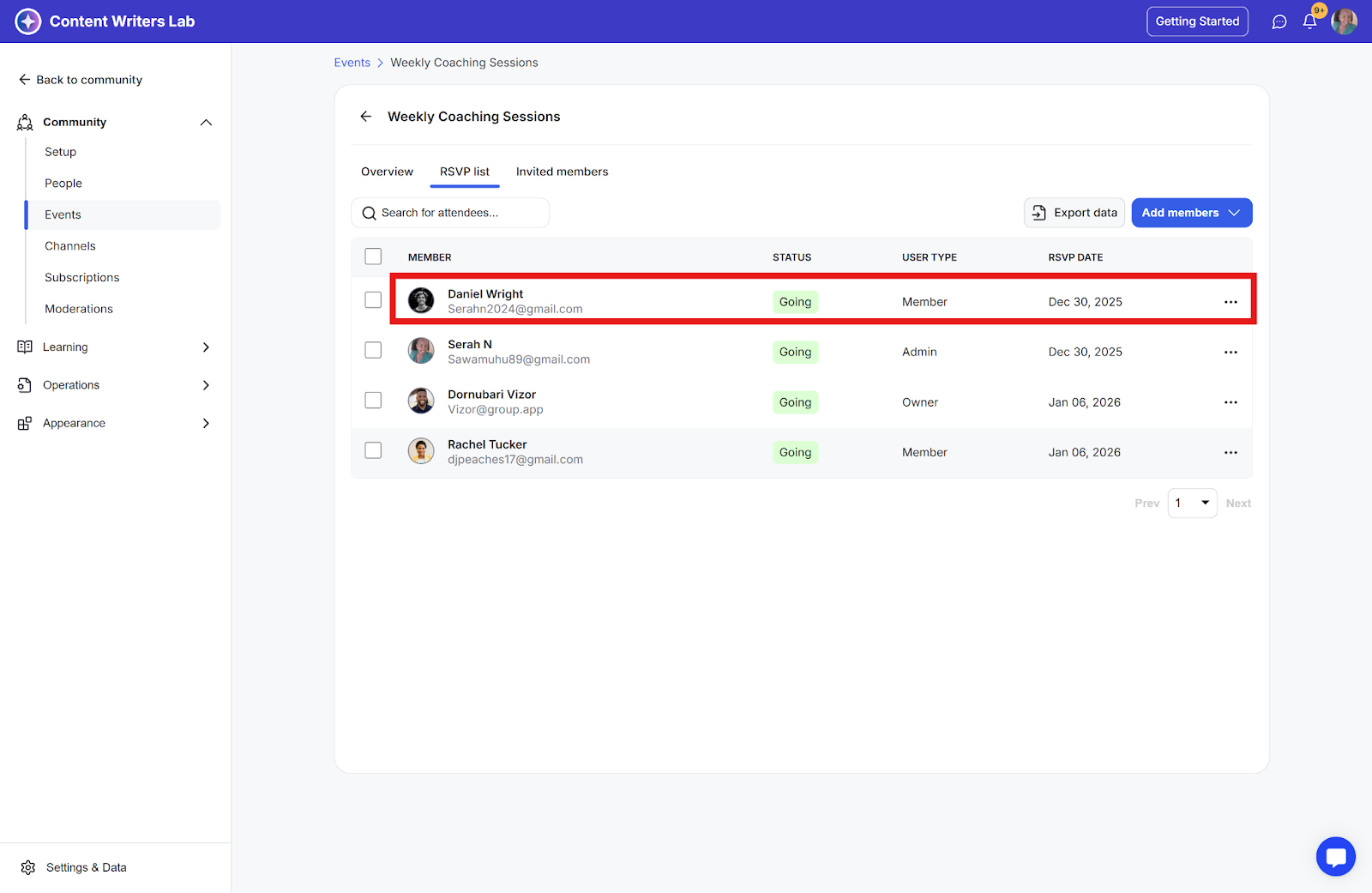Tick the select-all members checkbox
Screen dimensions: 1372x893
pos(373,256)
